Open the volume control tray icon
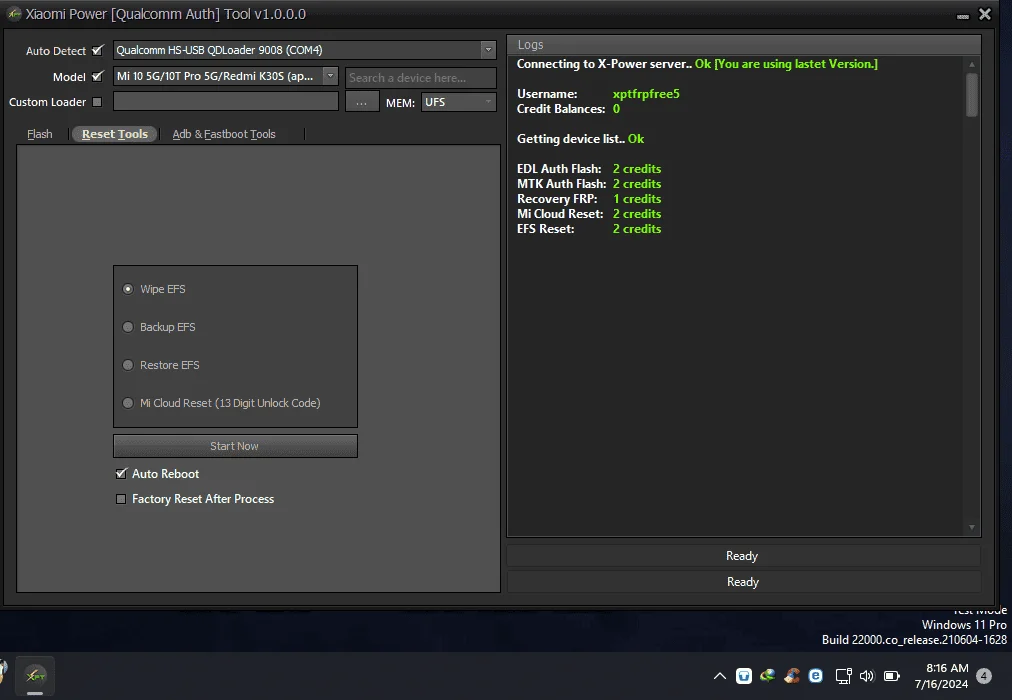The width and height of the screenshot is (1012, 700). [867, 676]
